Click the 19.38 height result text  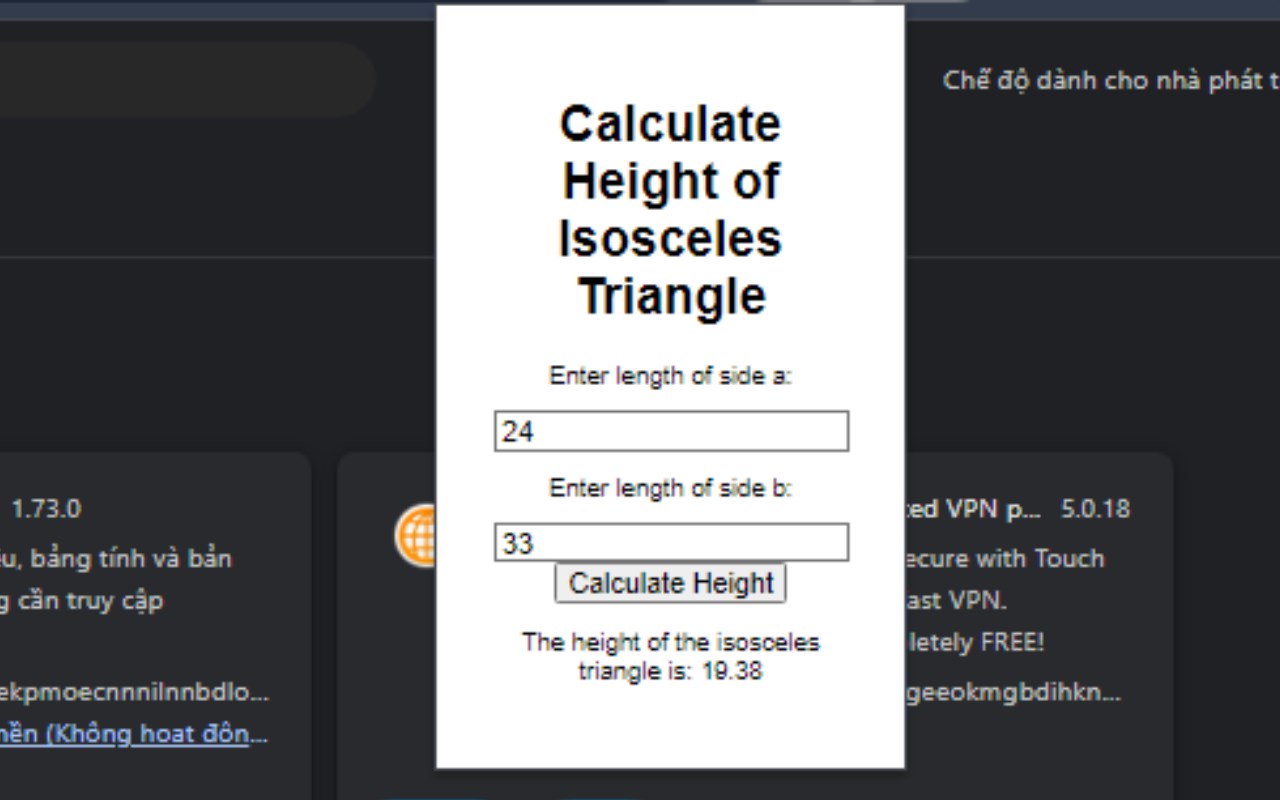pos(731,671)
